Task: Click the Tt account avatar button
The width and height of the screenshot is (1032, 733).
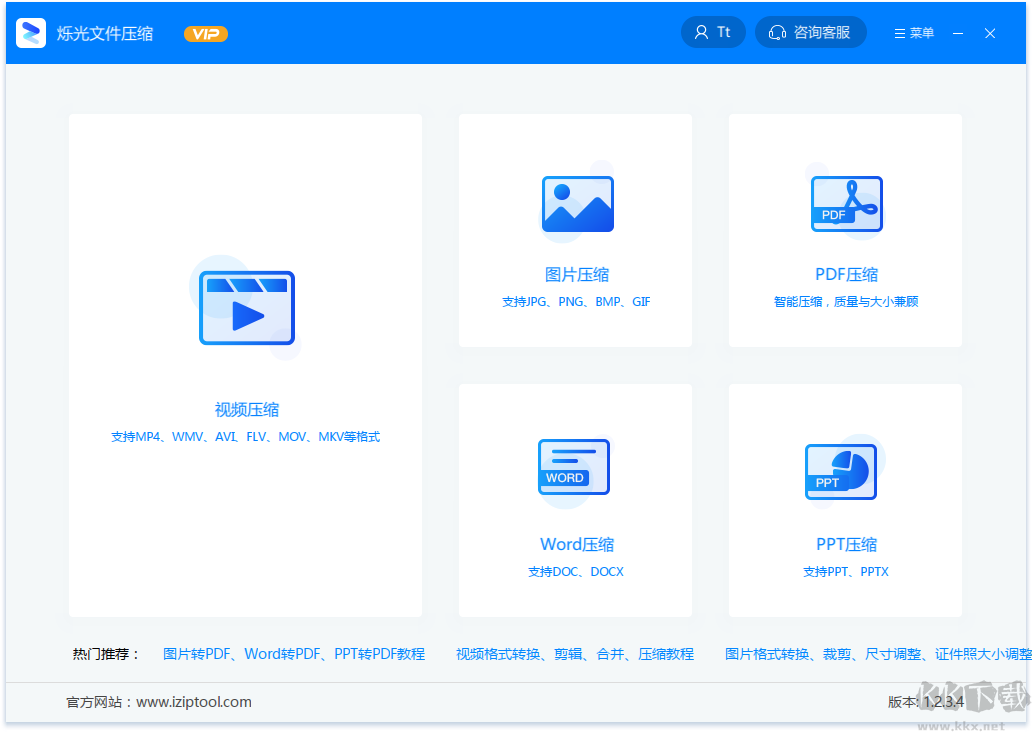Action: (713, 31)
